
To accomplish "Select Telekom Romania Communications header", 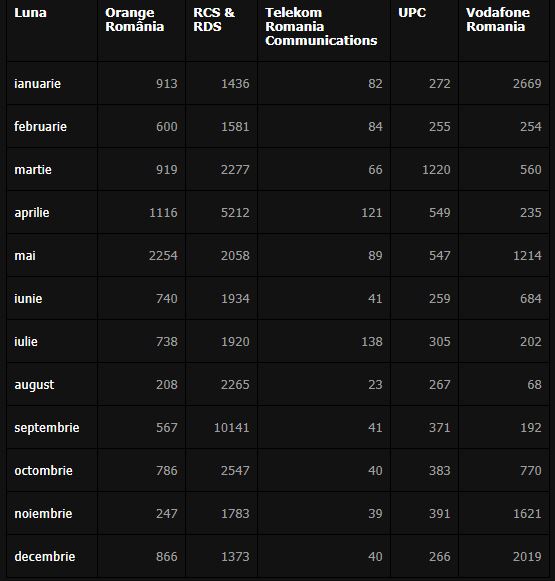I will (x=321, y=27).
